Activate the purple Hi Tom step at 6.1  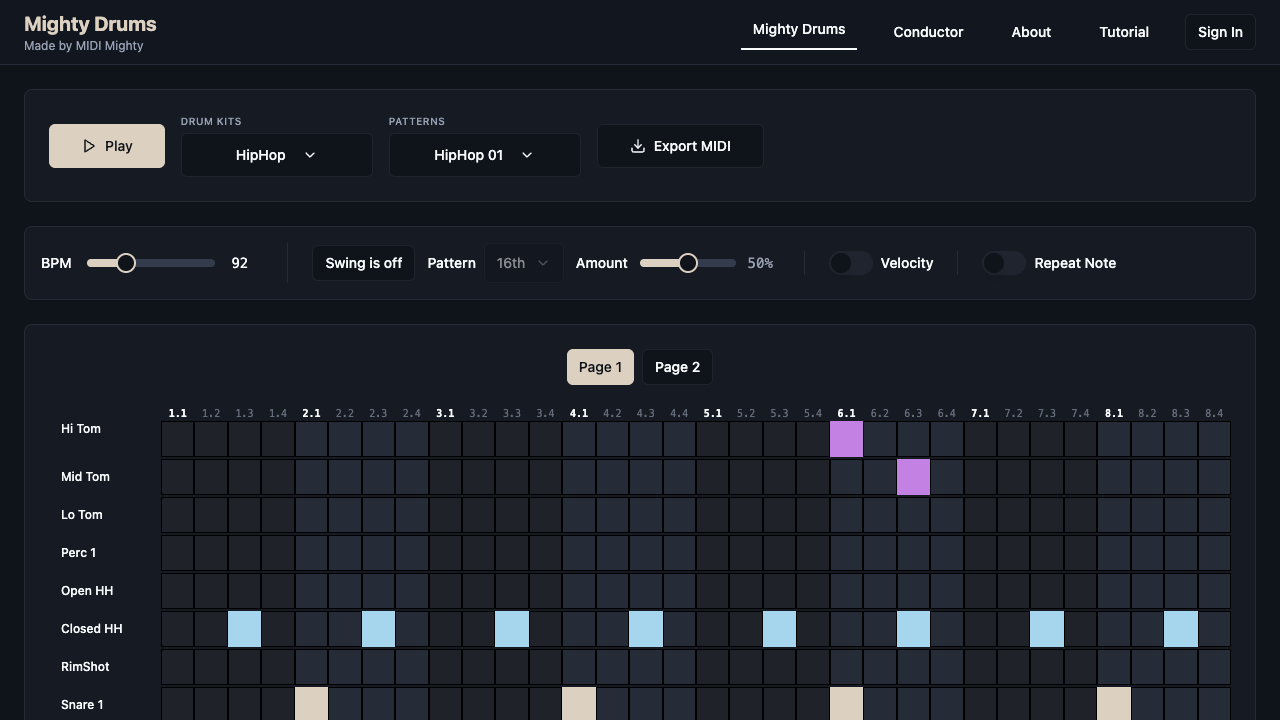pos(846,439)
